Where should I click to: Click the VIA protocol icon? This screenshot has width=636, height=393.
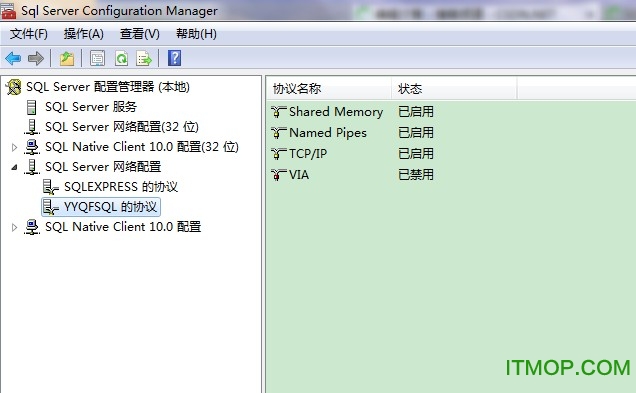pyautogui.click(x=279, y=175)
